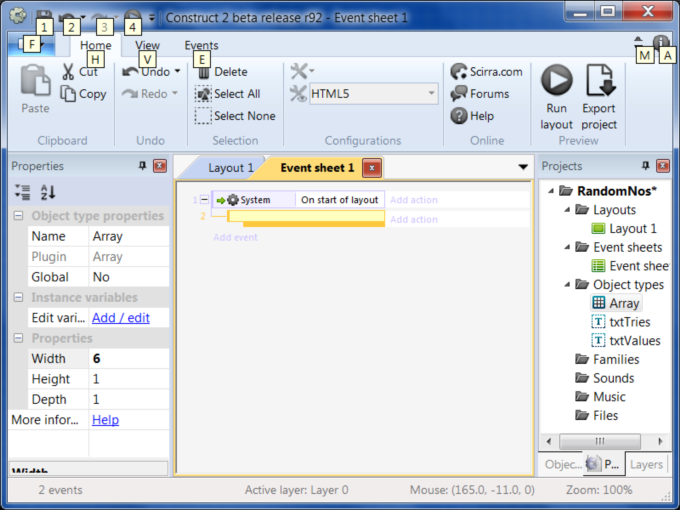Collapse the Layouts folder

pyautogui.click(x=567, y=210)
